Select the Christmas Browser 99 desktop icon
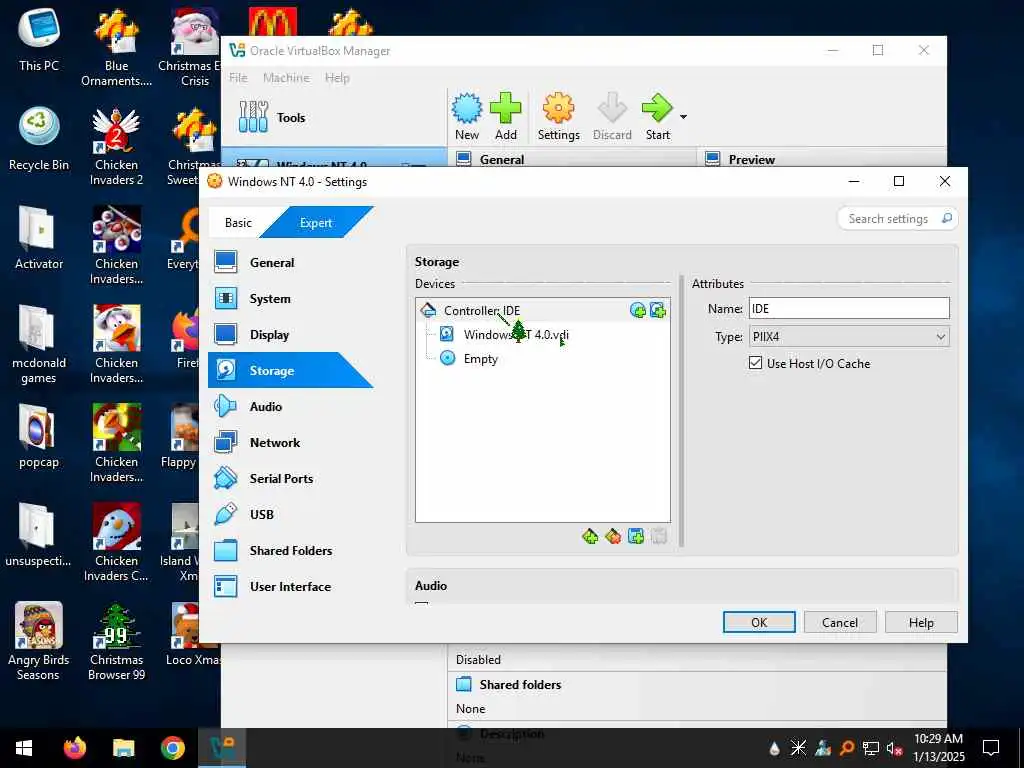 coord(116,641)
